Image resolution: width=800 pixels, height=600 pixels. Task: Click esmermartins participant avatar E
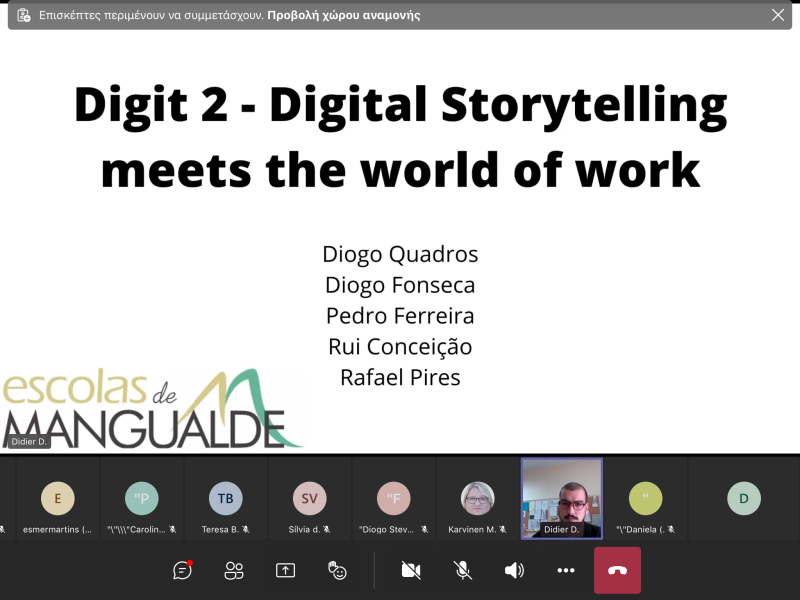(57, 498)
